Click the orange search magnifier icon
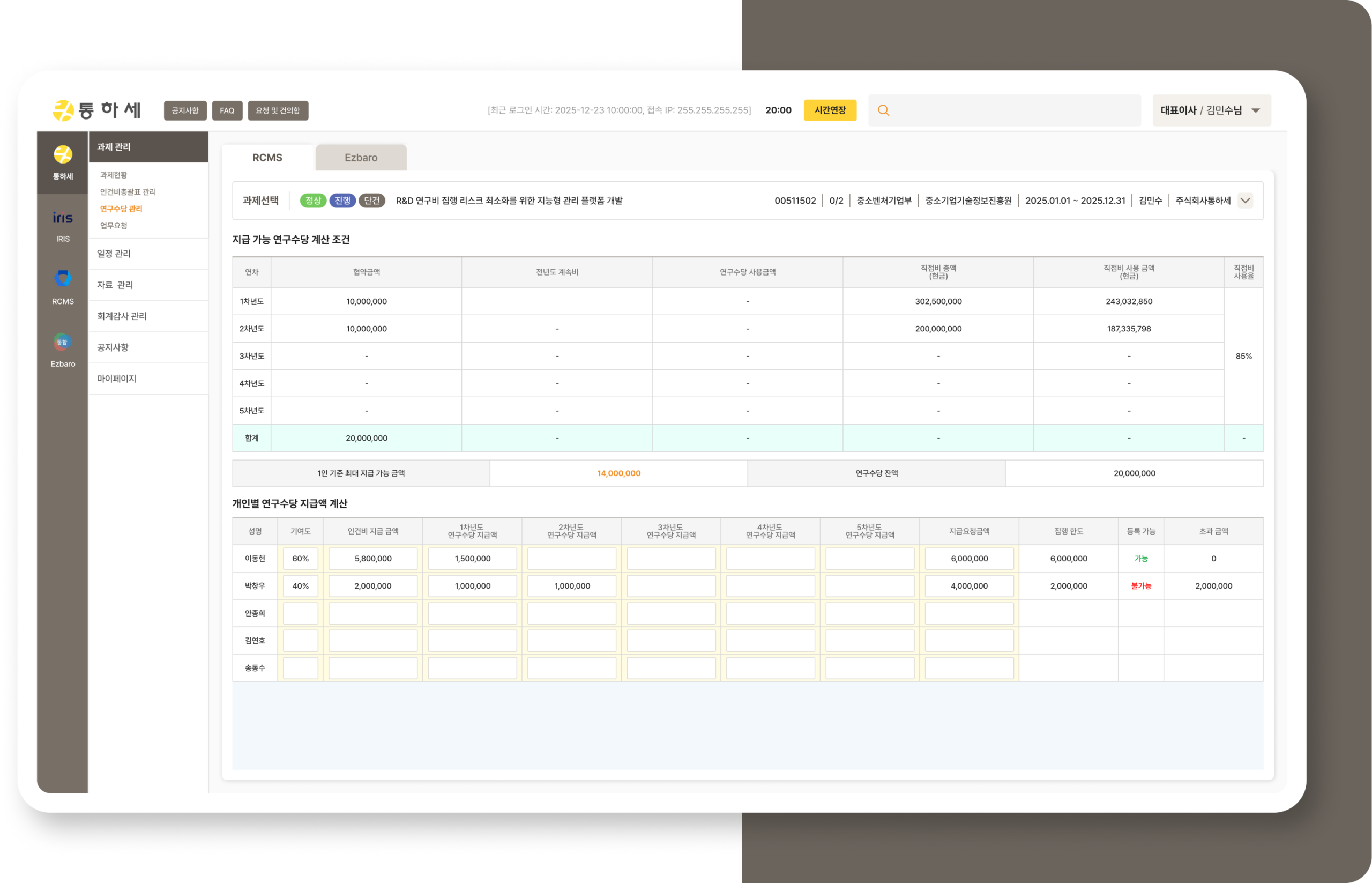 point(883,110)
